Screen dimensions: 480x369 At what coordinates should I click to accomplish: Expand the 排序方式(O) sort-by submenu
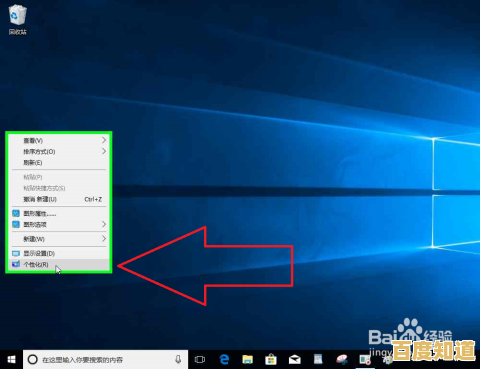pyautogui.click(x=59, y=152)
